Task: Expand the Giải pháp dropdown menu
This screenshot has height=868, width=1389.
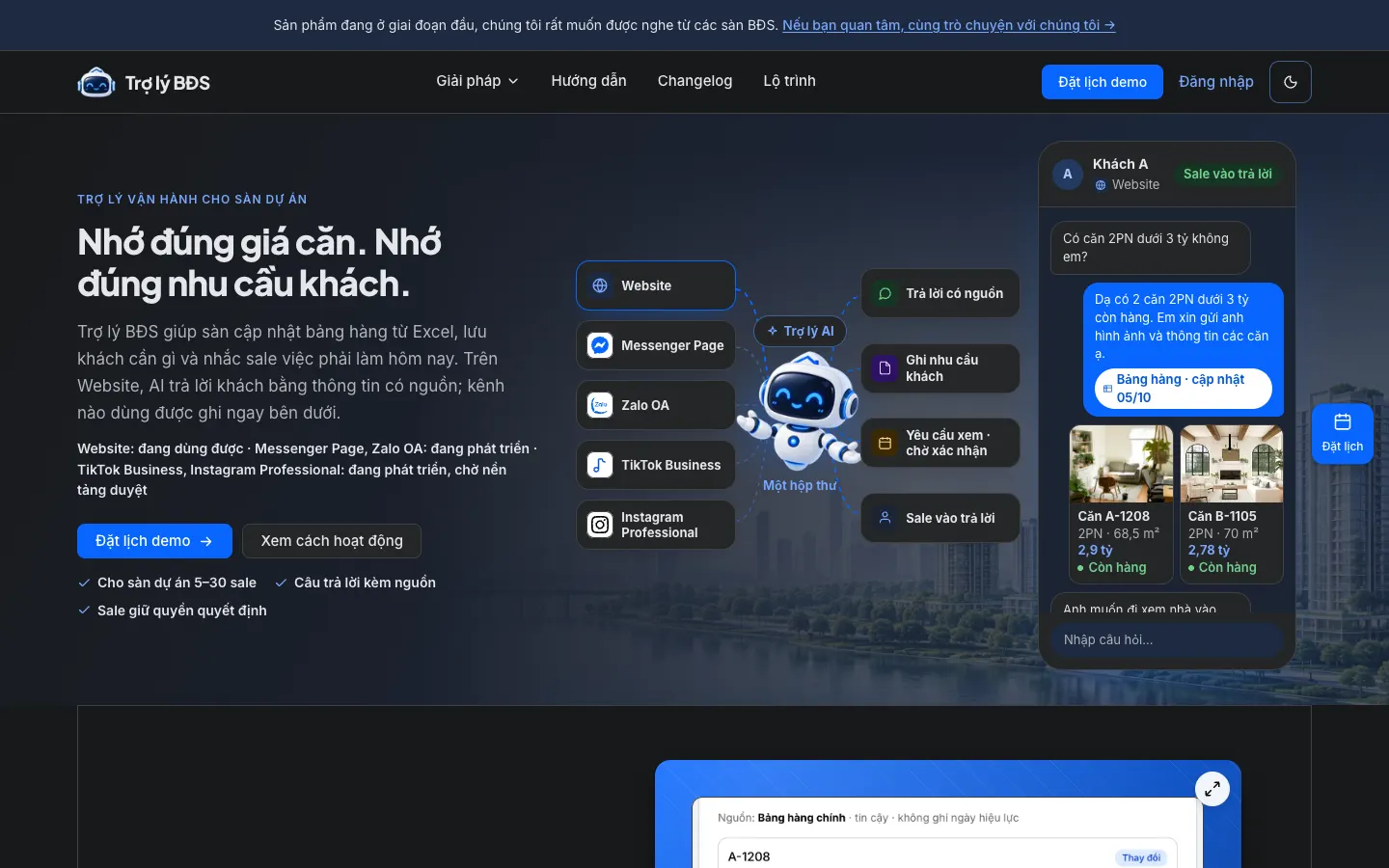Action: pos(477,81)
